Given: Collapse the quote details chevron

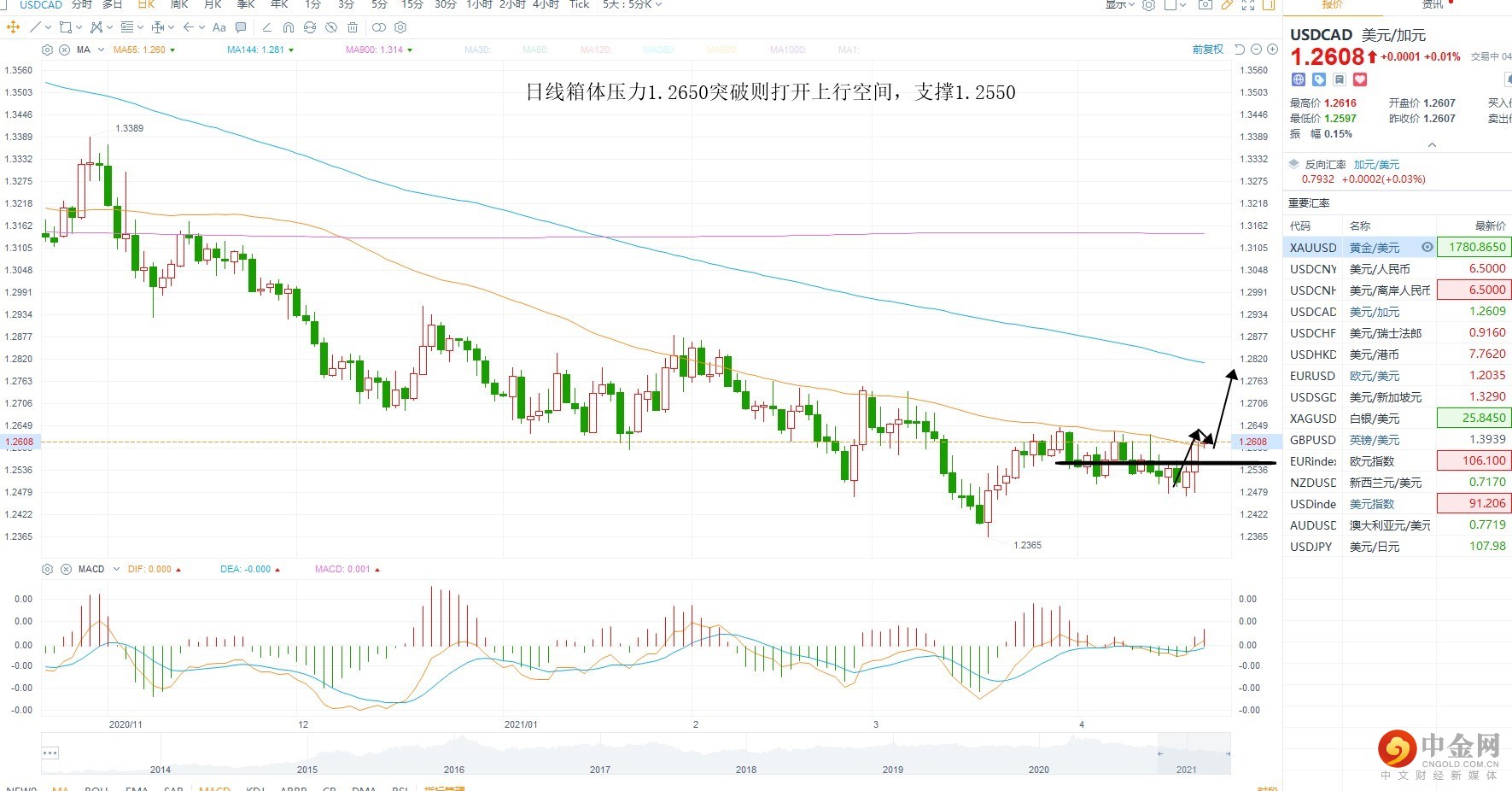Looking at the screenshot, I should (1432, 144).
